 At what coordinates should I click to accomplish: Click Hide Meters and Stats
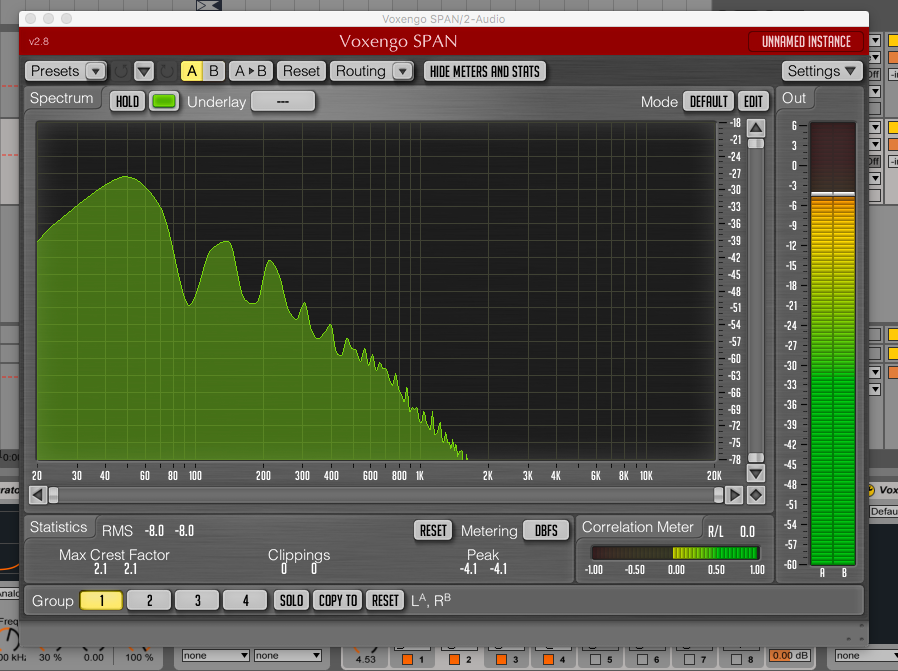pos(485,72)
